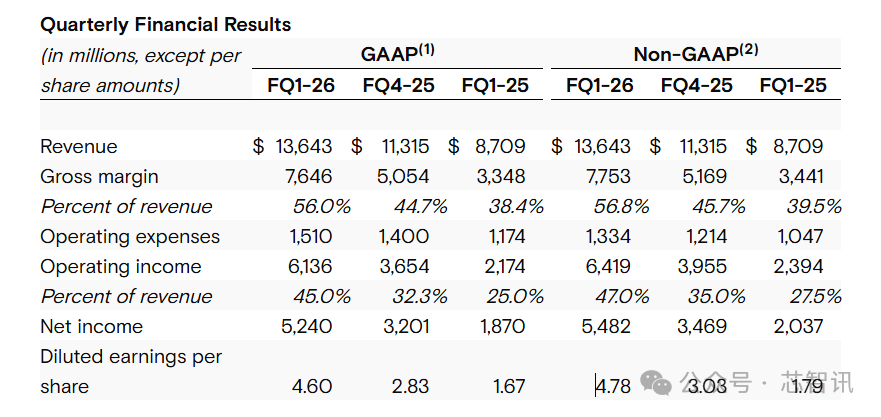The height and width of the screenshot is (417, 881).
Task: Select the Net income row label
Action: pyautogui.click(x=91, y=327)
